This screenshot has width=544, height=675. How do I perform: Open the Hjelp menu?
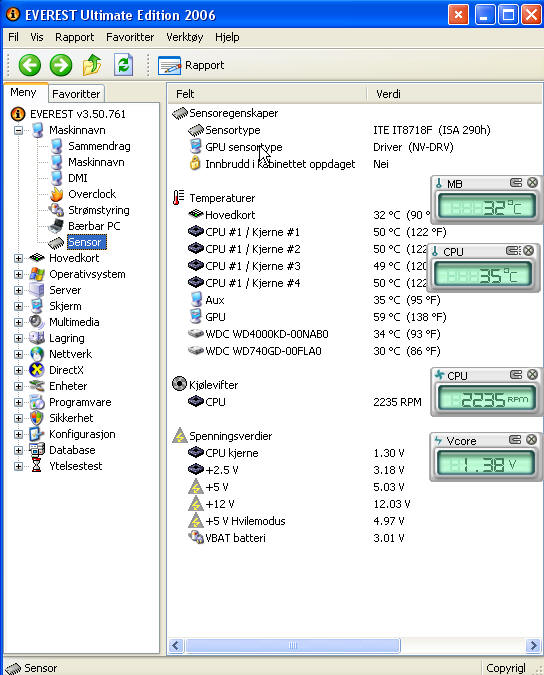[227, 37]
